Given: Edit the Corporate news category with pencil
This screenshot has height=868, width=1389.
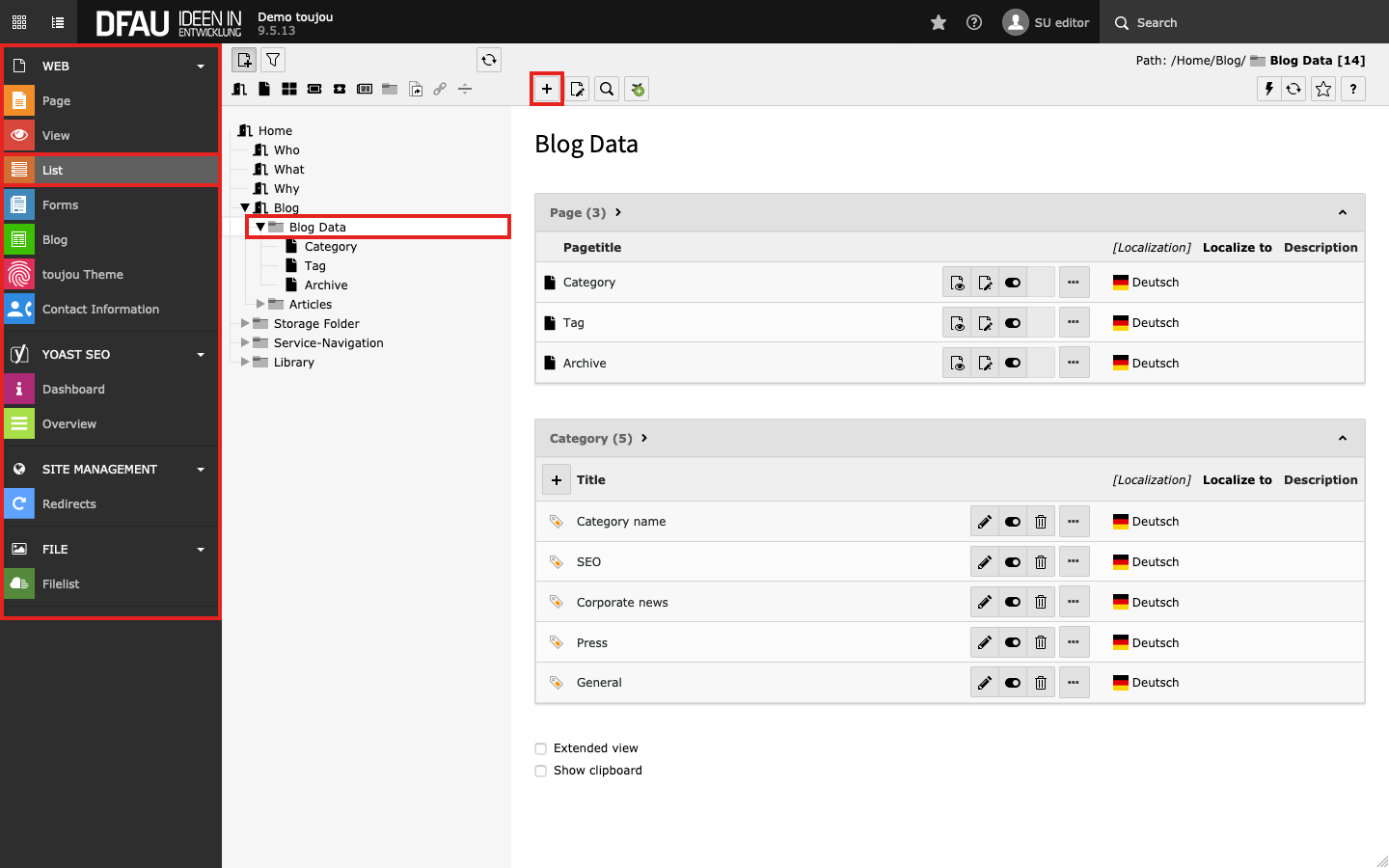Looking at the screenshot, I should tap(984, 602).
